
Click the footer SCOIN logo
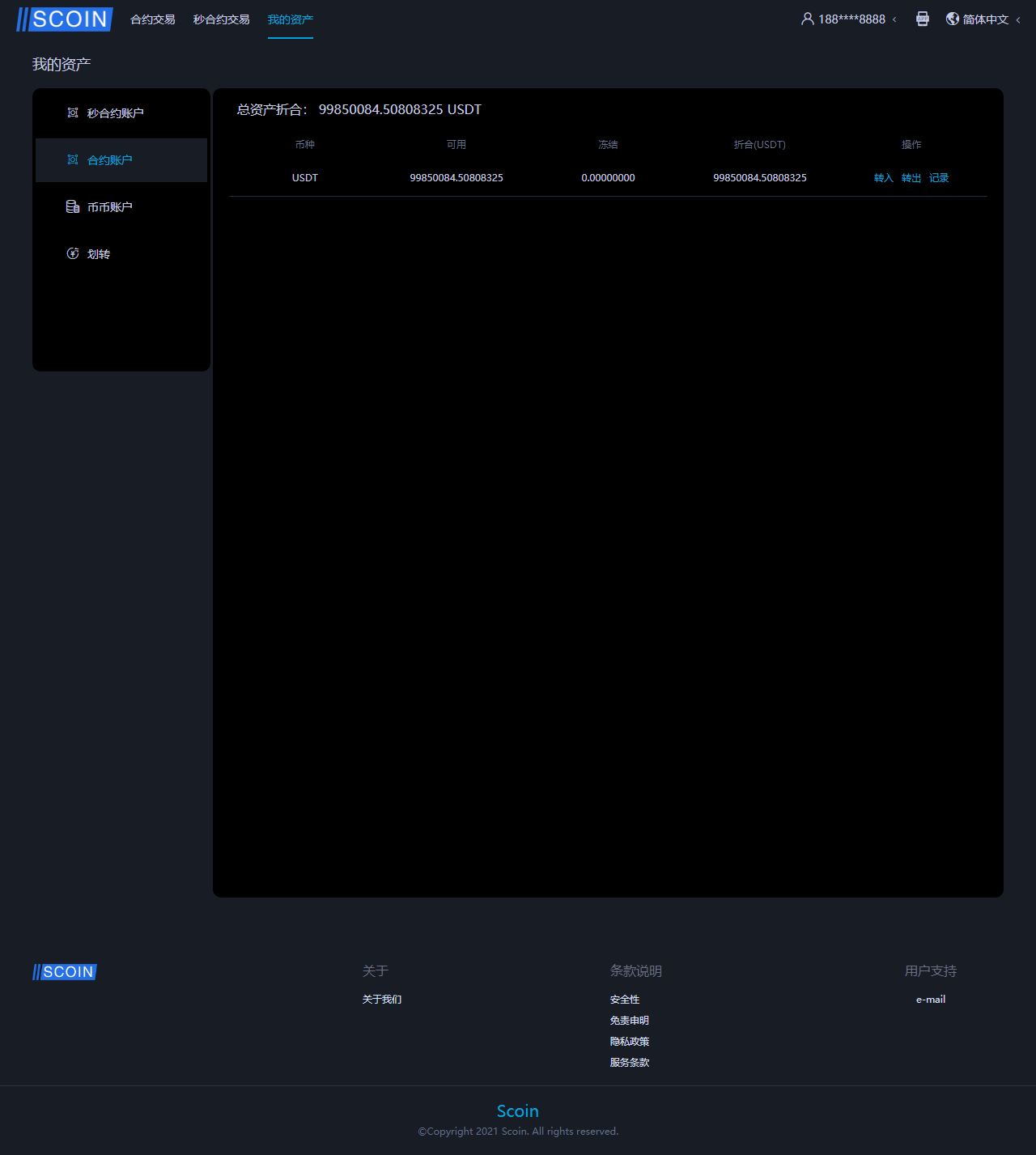(x=65, y=971)
